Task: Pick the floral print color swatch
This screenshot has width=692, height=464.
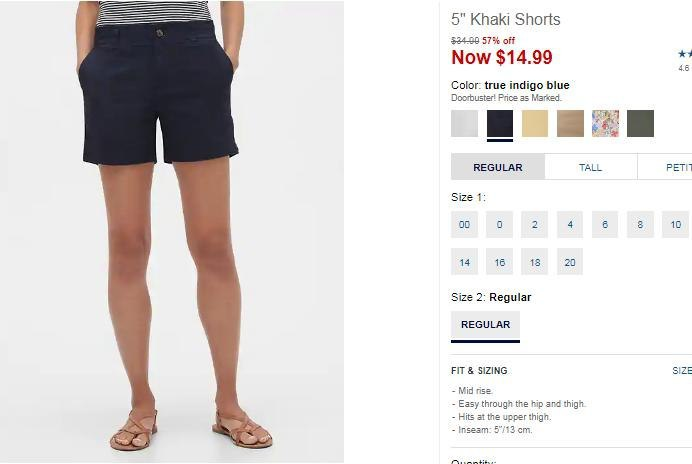Action: [605, 123]
